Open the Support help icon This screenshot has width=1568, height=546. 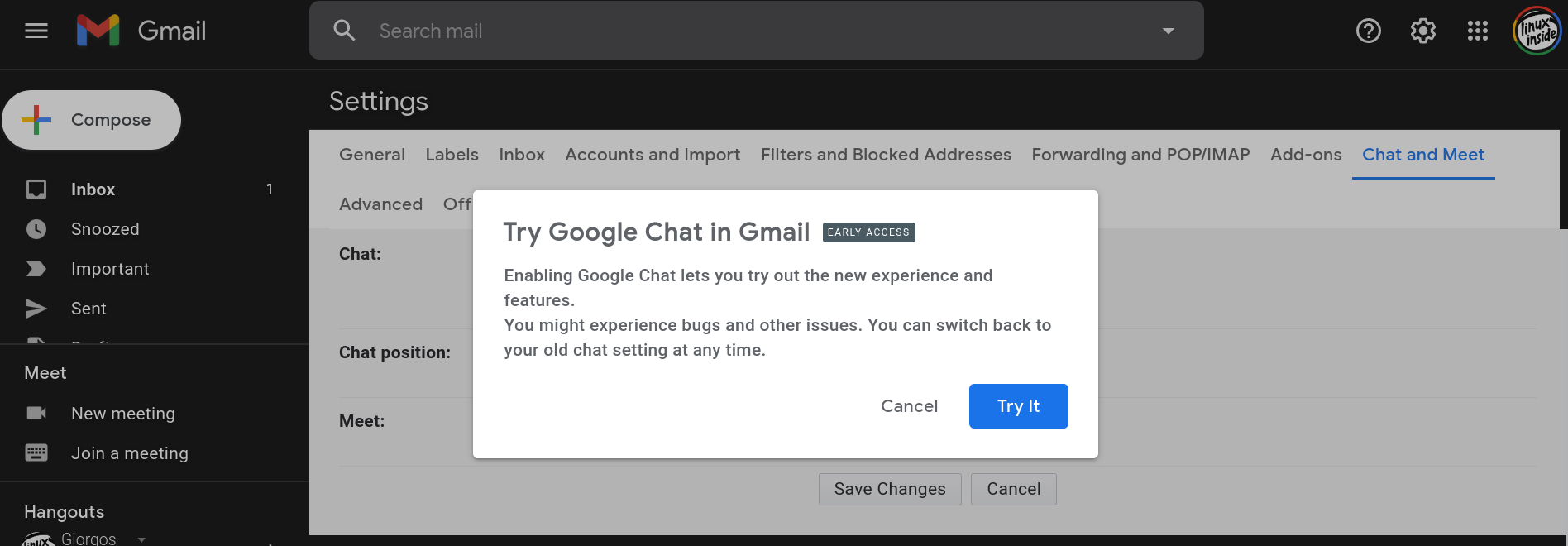[1369, 31]
